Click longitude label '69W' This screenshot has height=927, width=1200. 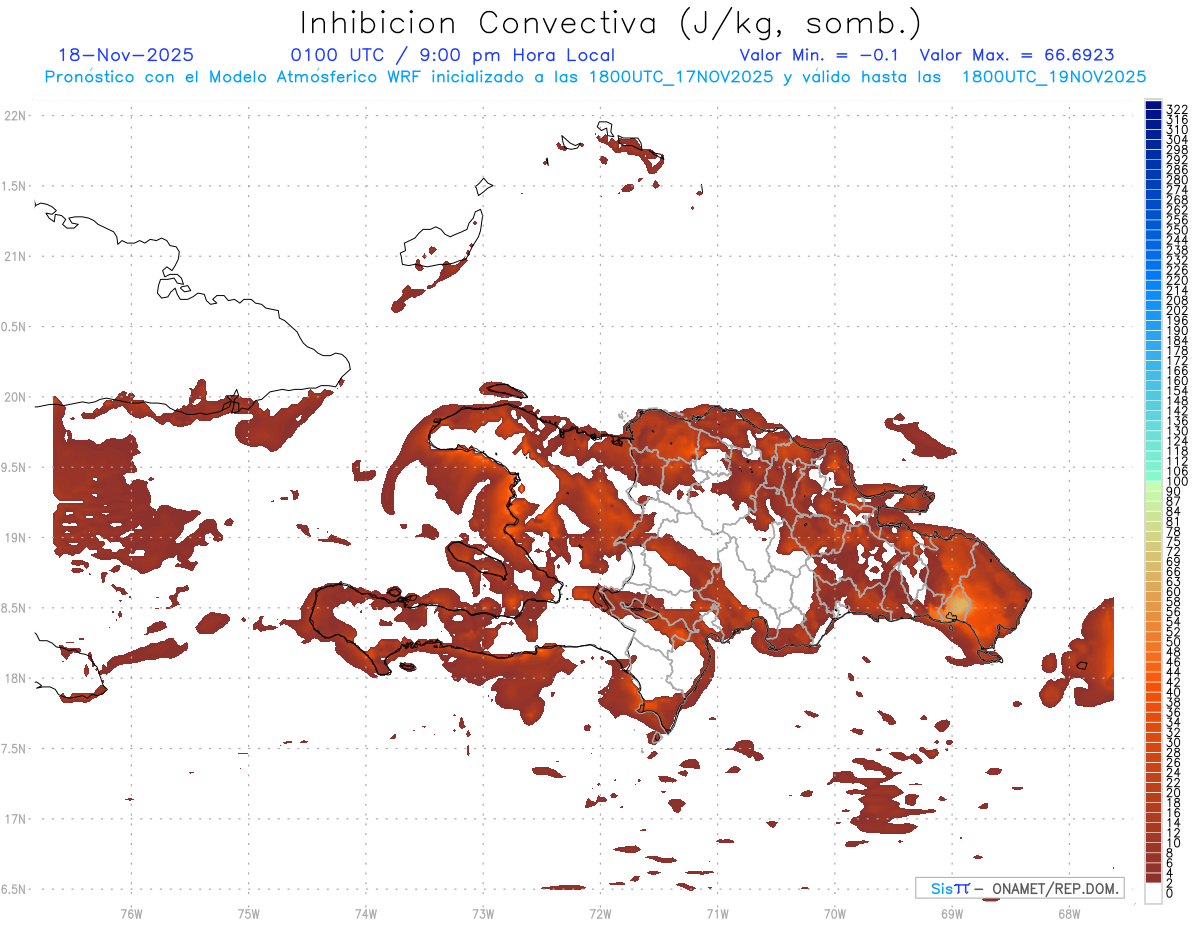(x=951, y=912)
